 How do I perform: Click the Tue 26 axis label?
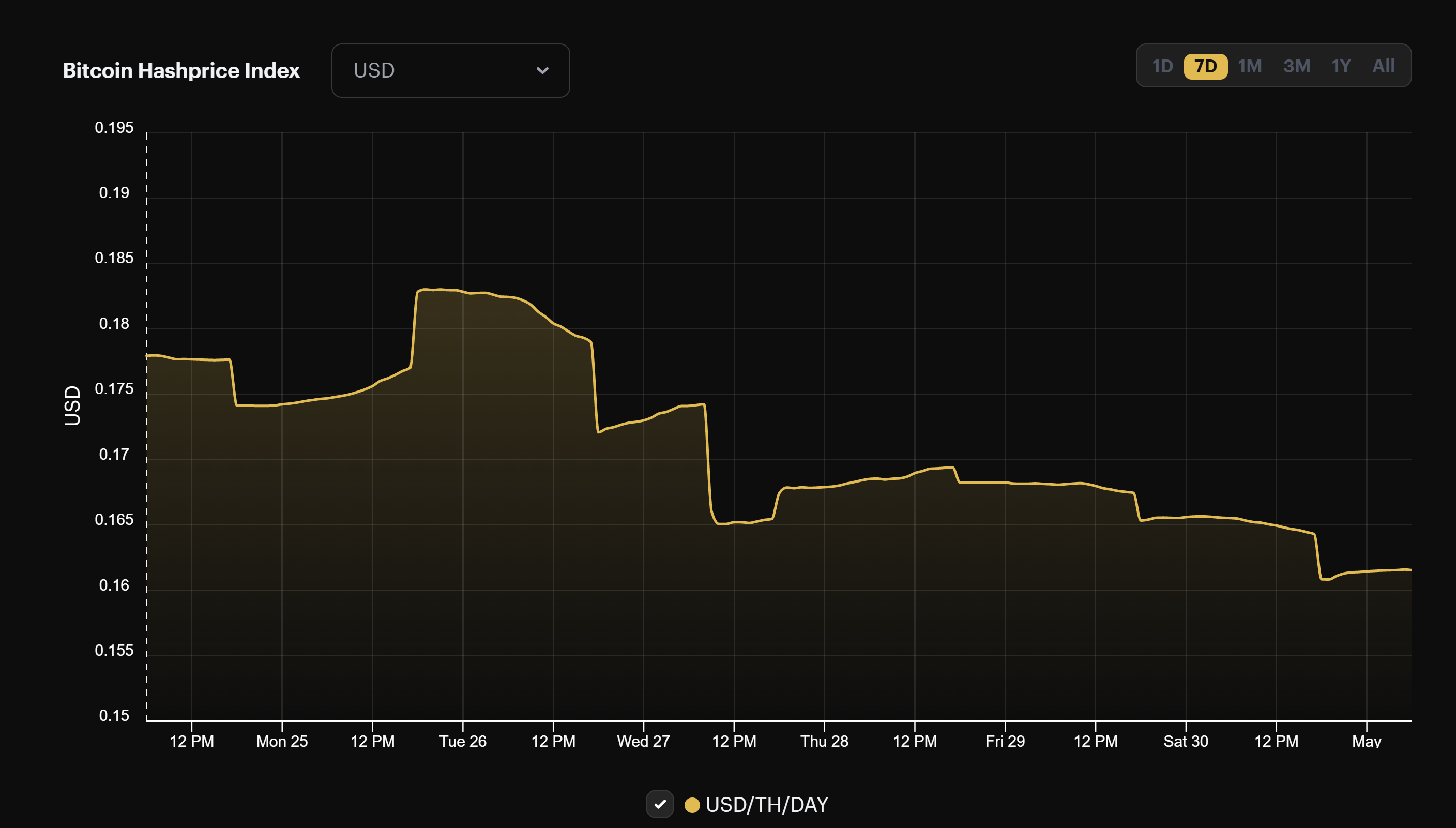[463, 741]
